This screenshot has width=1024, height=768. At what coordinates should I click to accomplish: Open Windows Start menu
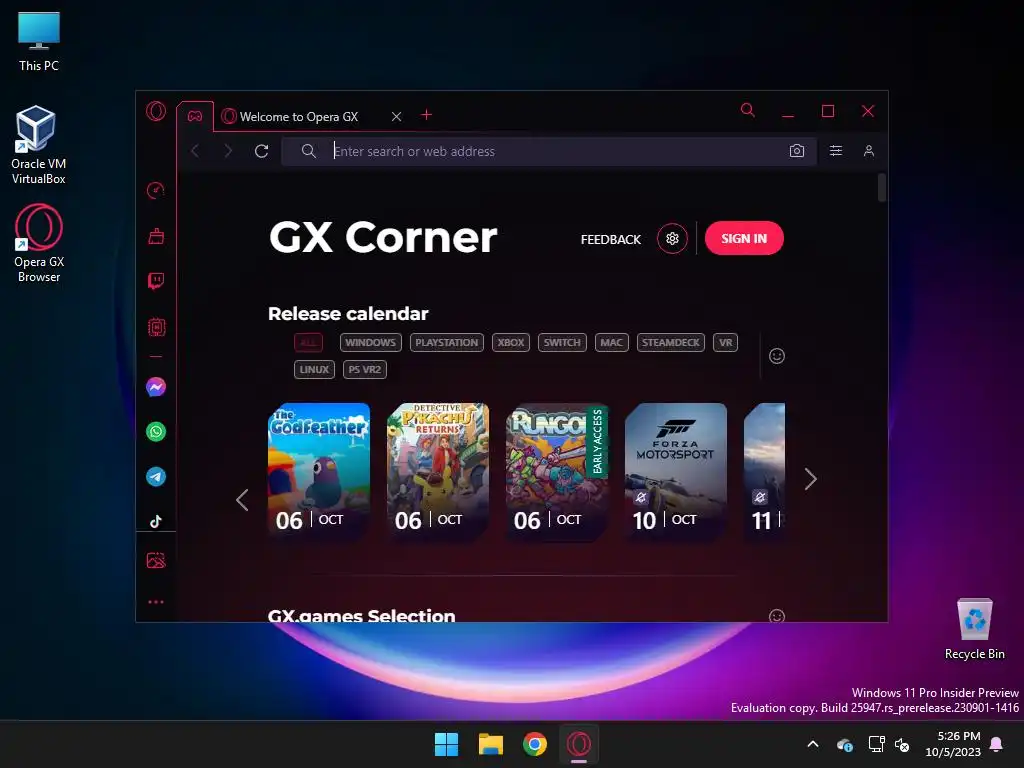[x=447, y=744]
